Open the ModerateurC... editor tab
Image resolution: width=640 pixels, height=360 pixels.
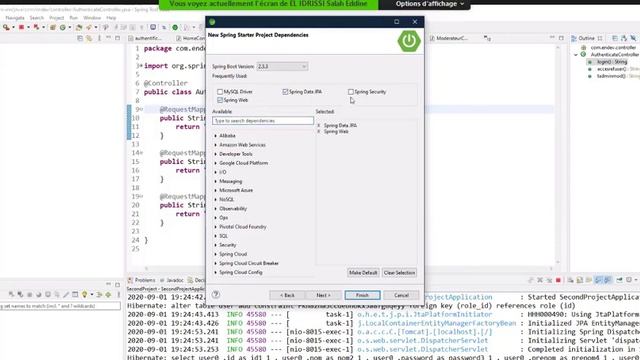point(449,38)
